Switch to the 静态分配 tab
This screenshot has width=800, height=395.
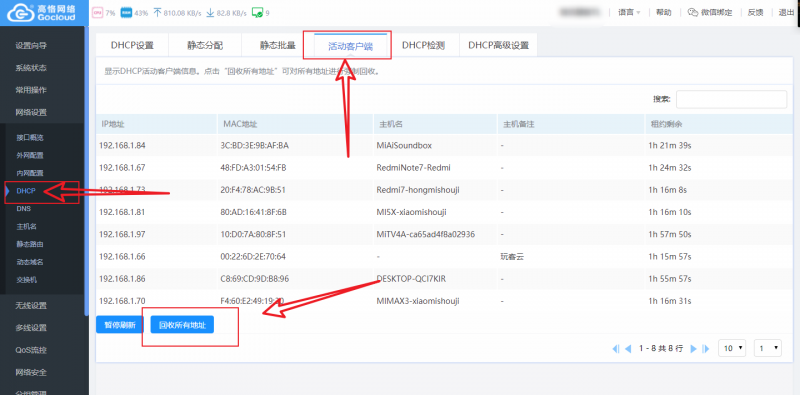(205, 45)
